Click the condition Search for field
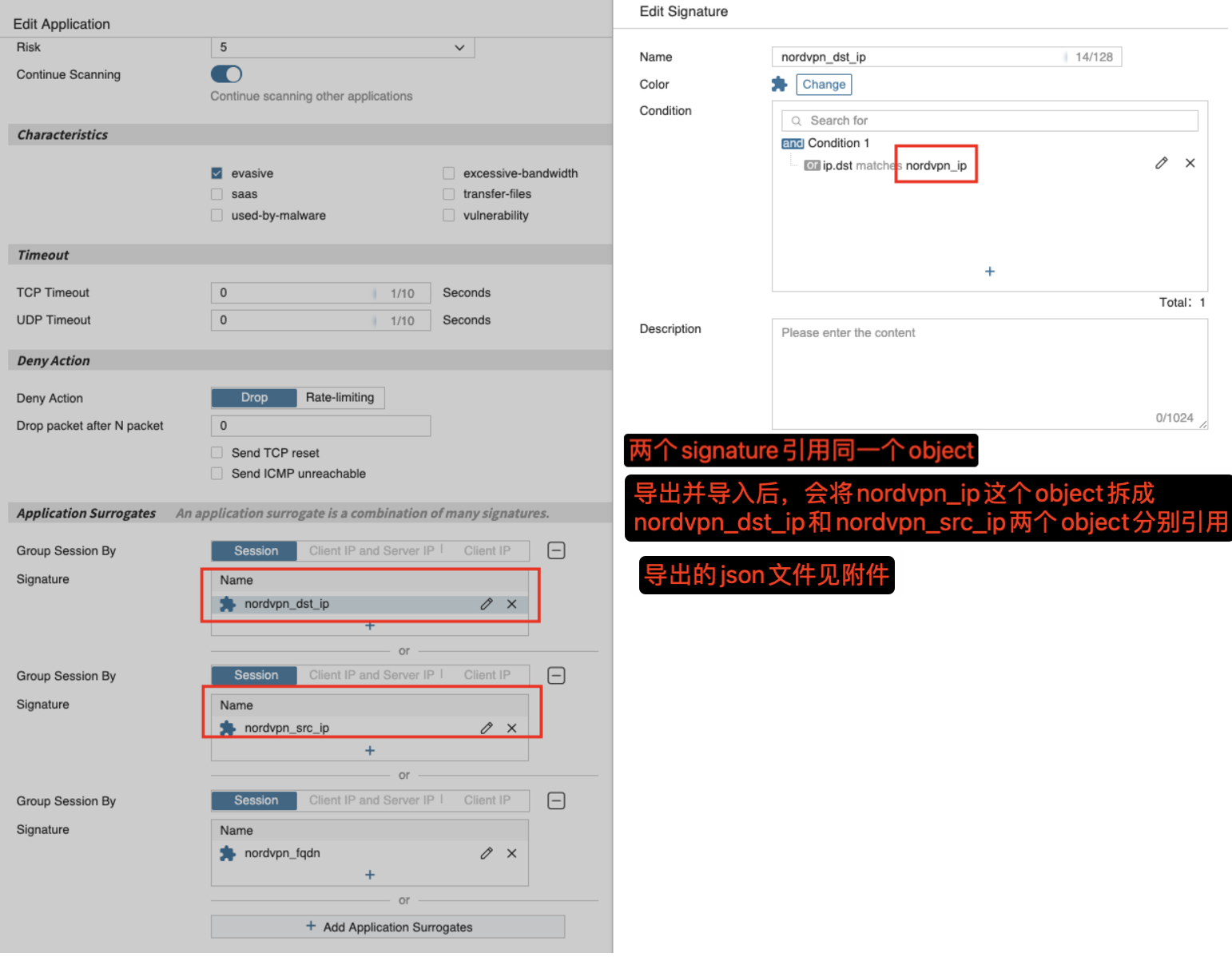Viewport: 1232px width, 957px height. (x=989, y=121)
